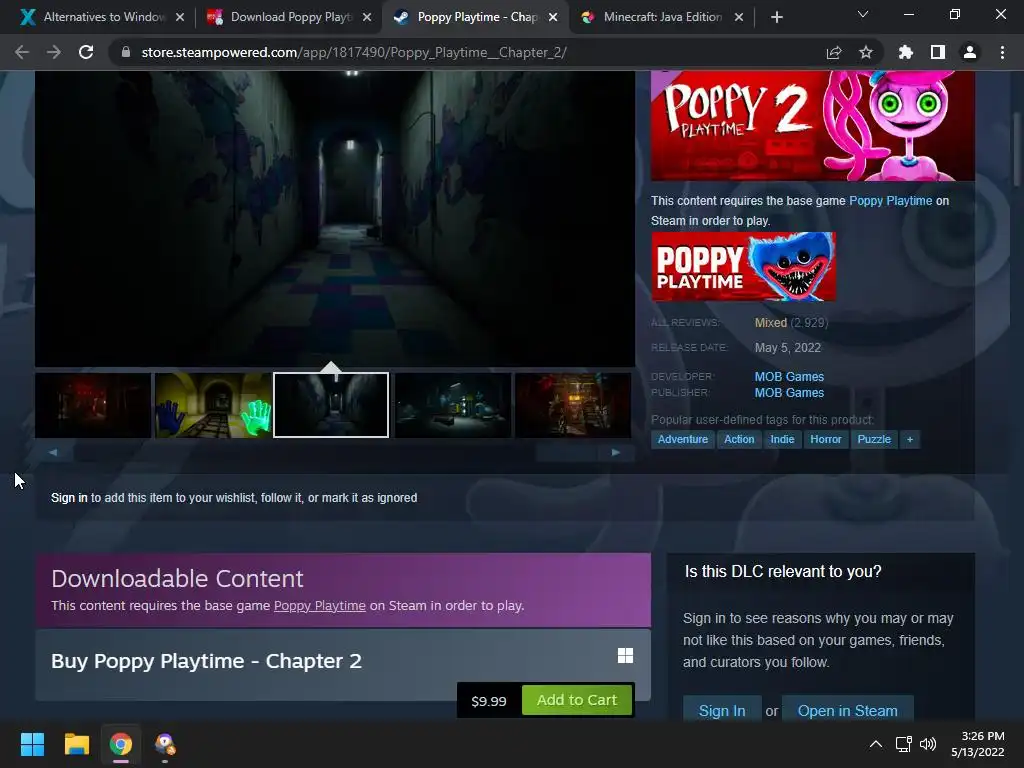Screen dimensions: 1024x768
Task: Click the padlock site info icon
Action: (126, 52)
